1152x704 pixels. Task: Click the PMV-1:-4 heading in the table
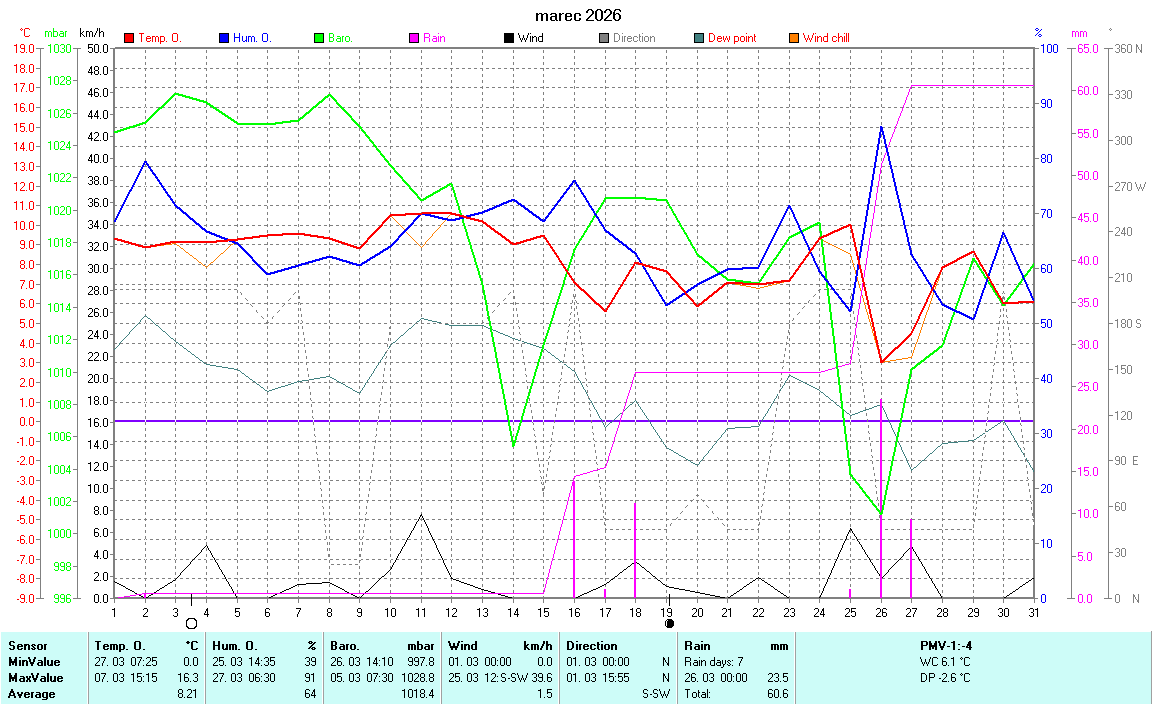click(945, 646)
